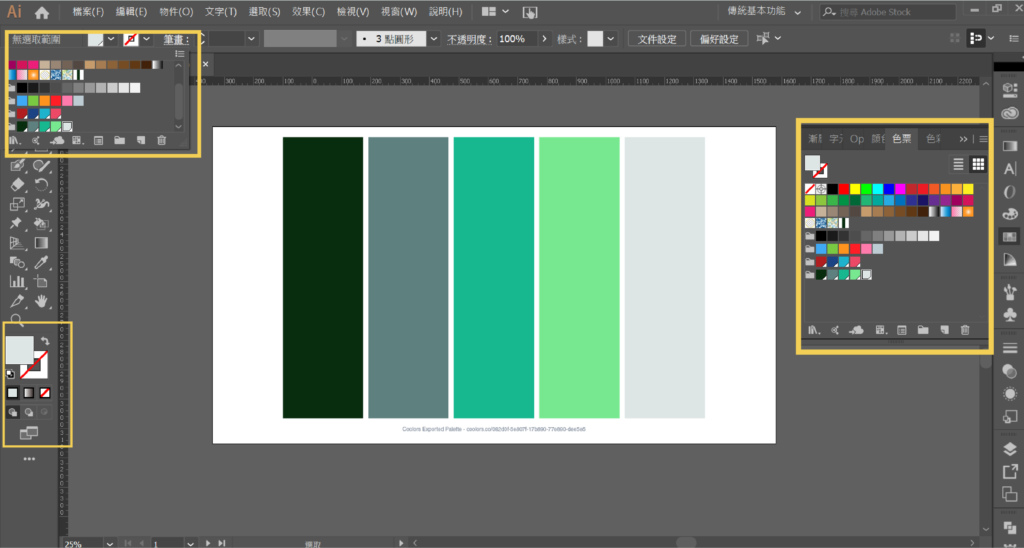
Task: Swap fill and stroke colors arrow
Action: point(45,342)
